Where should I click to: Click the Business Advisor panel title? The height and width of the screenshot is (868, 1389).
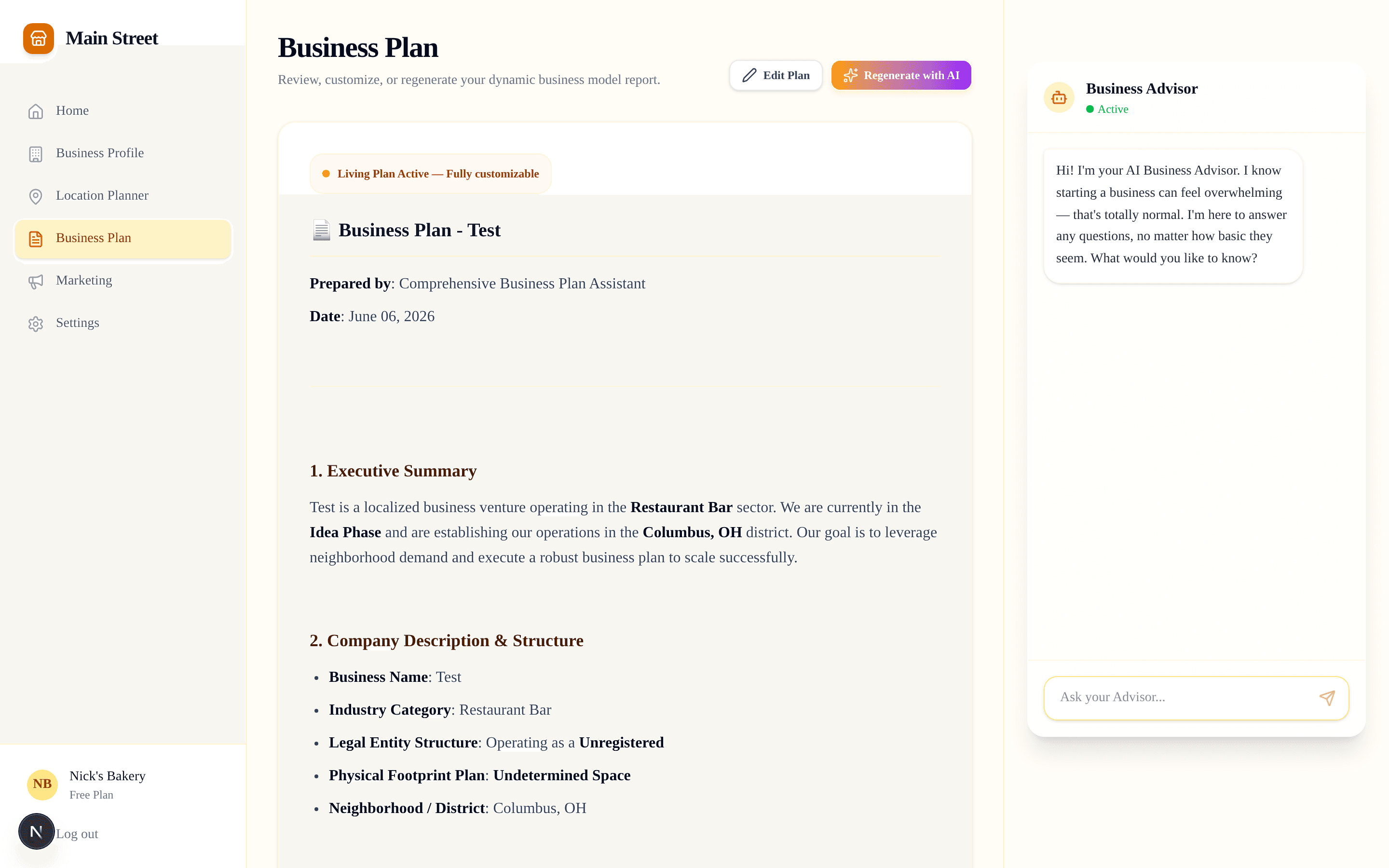pyautogui.click(x=1142, y=88)
